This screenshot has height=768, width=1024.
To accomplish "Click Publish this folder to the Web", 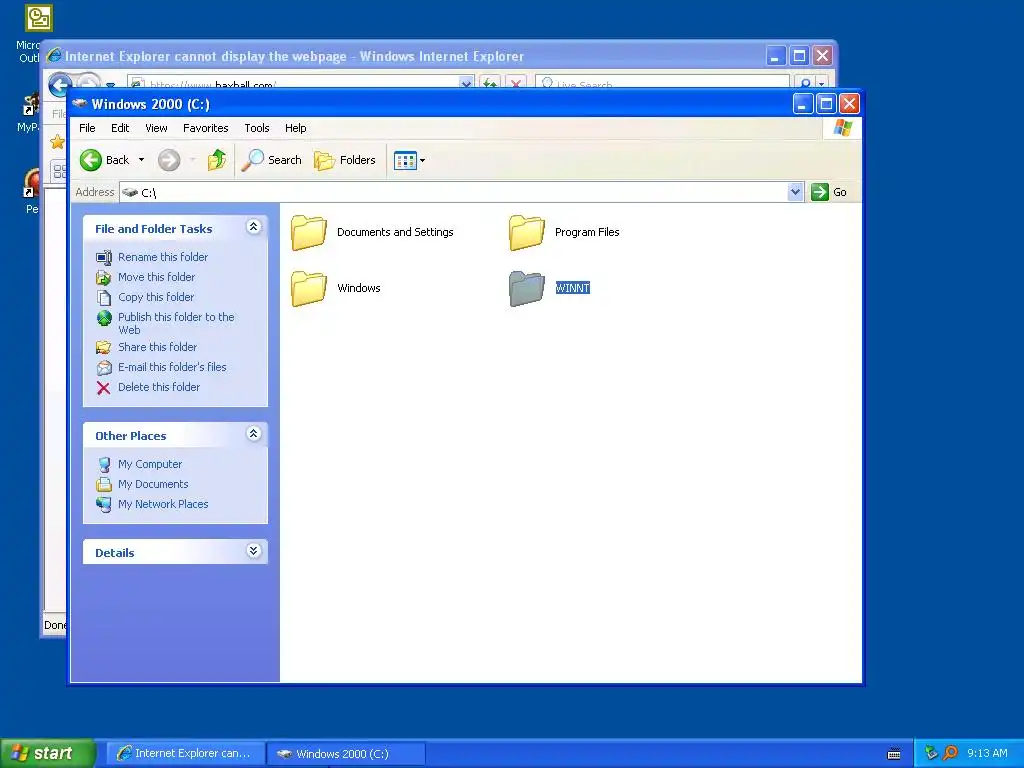I will [176, 323].
